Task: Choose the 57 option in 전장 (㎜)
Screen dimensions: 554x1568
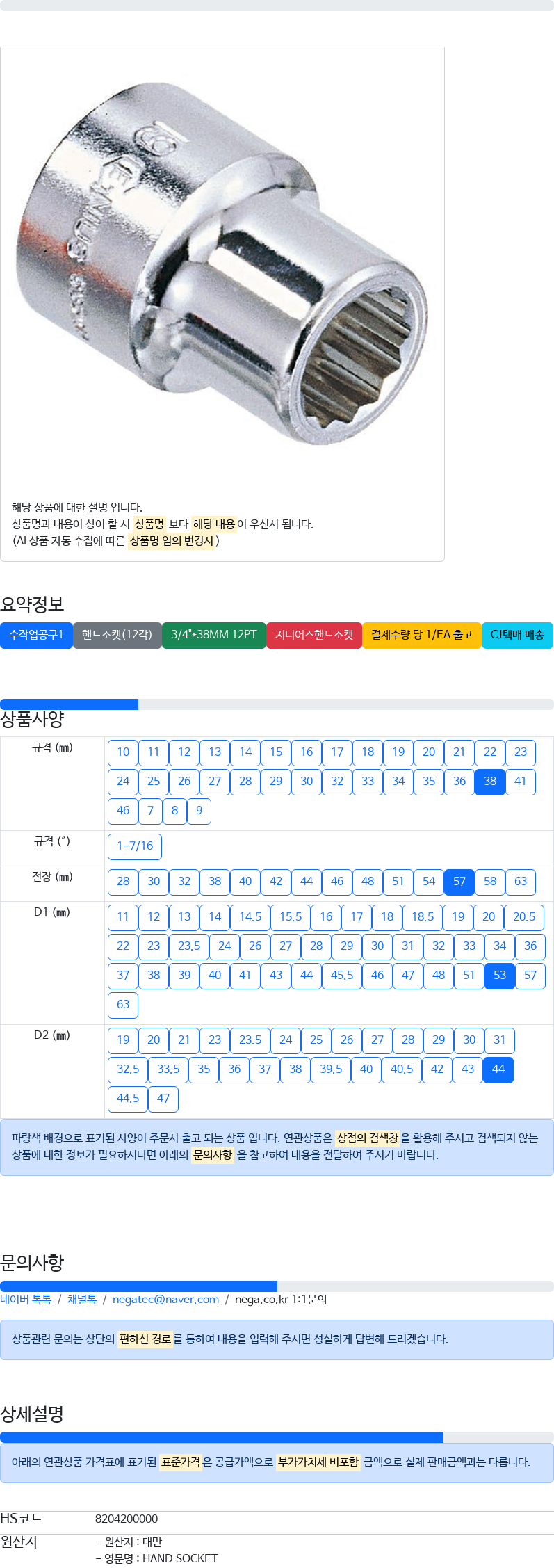Action: tap(459, 882)
